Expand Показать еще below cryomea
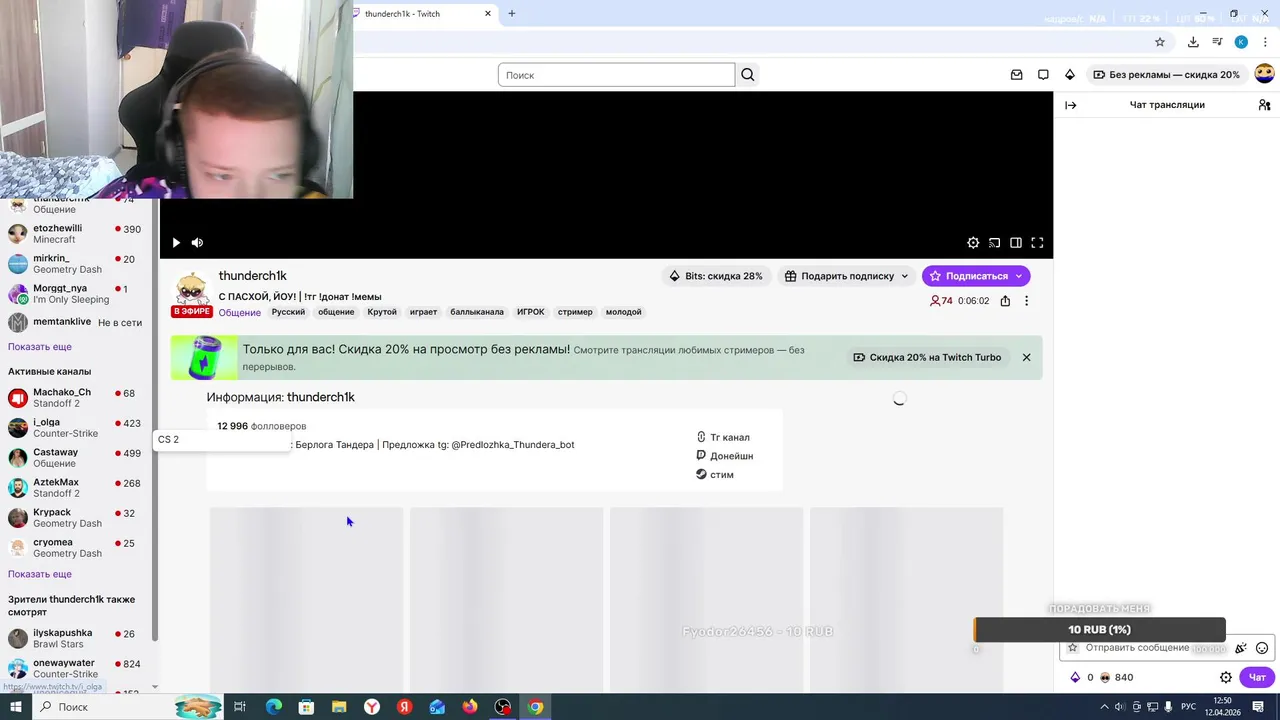The height and width of the screenshot is (720, 1280). (x=40, y=574)
